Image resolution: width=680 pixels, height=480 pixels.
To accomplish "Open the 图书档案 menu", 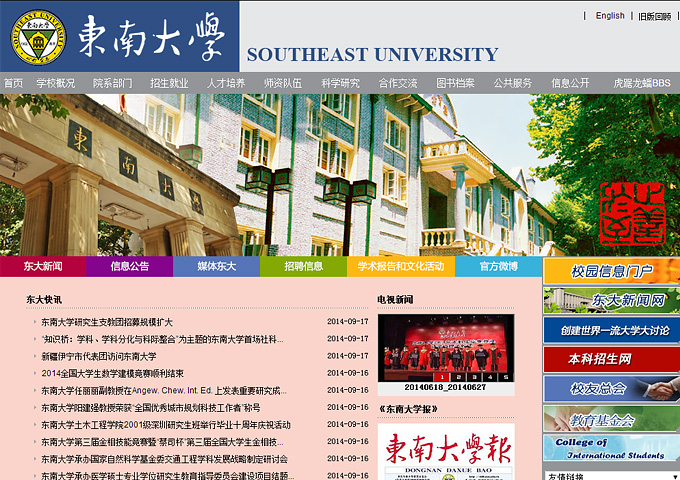I will [x=455, y=83].
